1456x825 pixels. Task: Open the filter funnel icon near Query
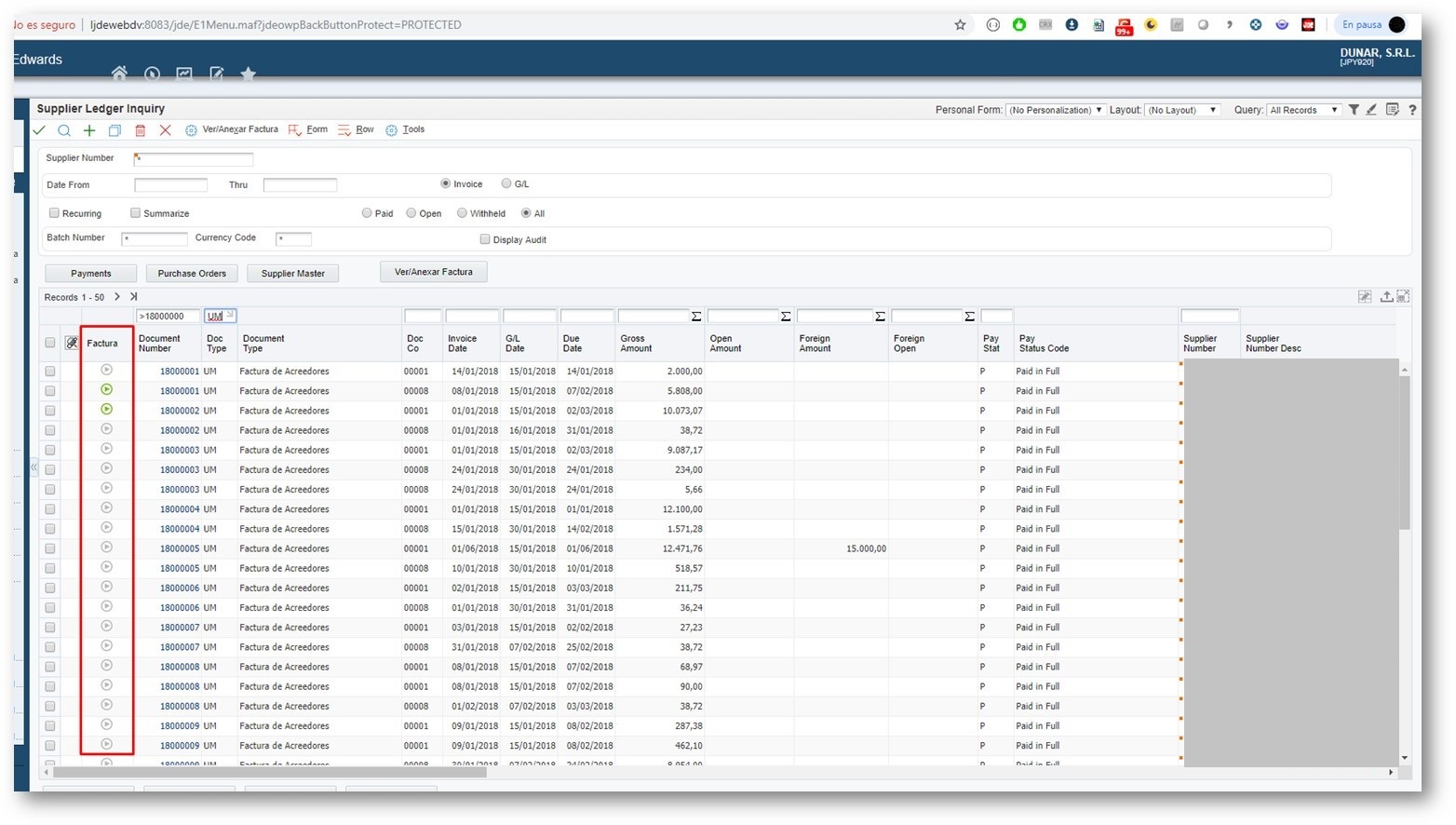1355,110
